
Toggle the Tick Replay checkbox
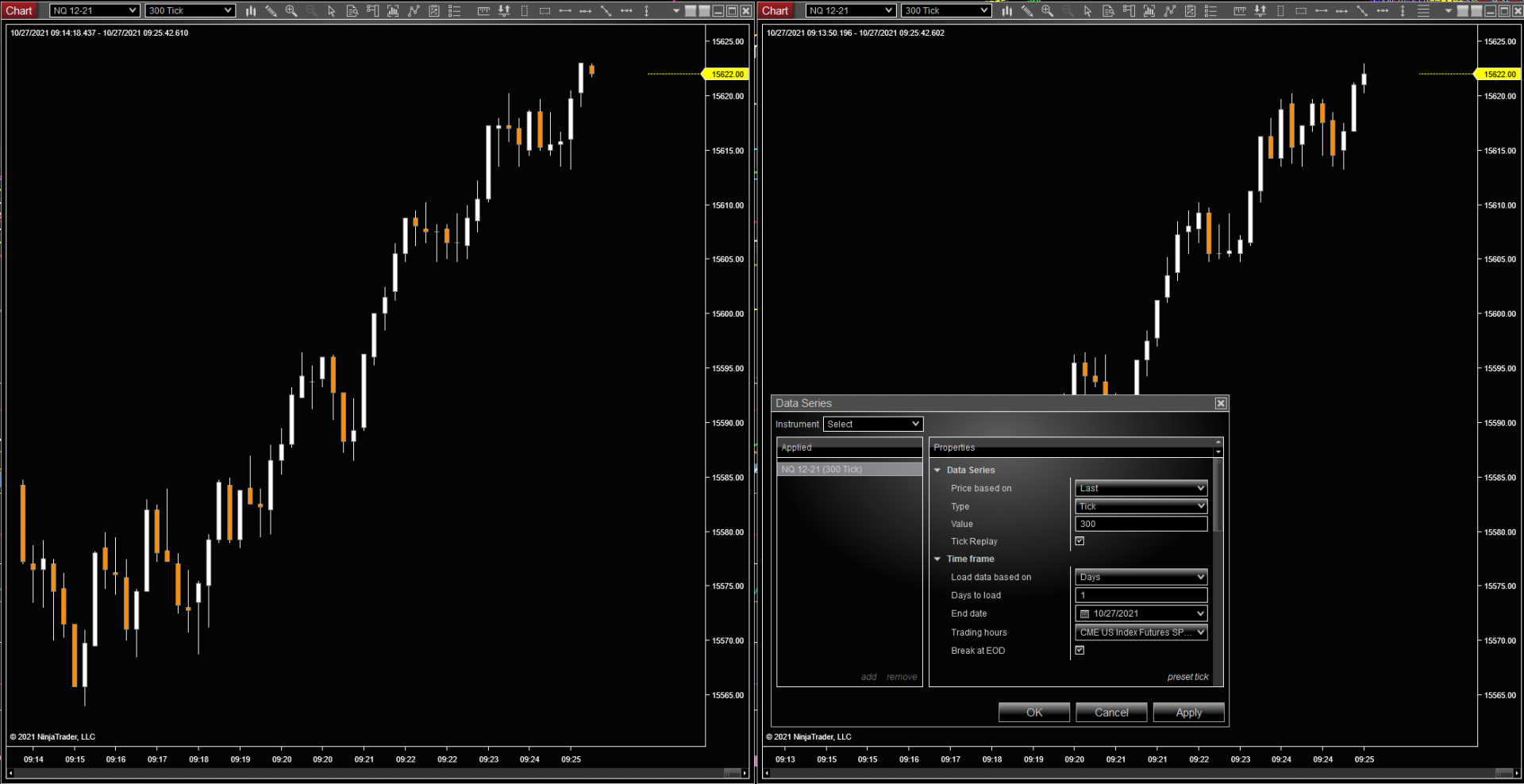click(1079, 541)
